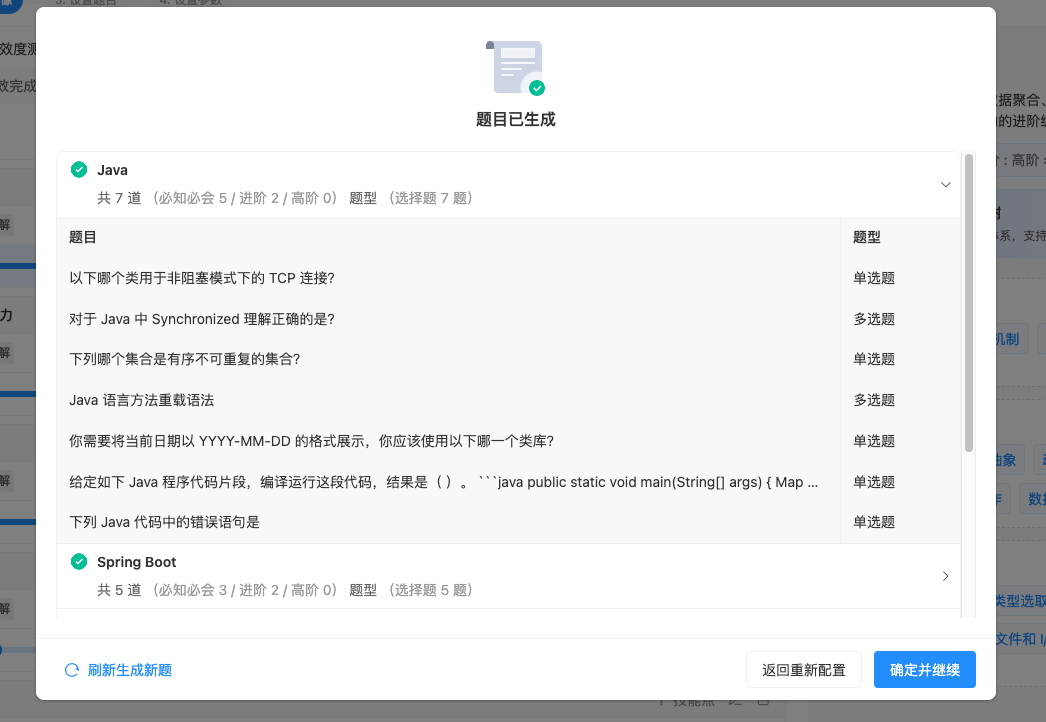Viewport: 1046px width, 722px height.
Task: Click the 题目 column header
Action: pos(83,238)
